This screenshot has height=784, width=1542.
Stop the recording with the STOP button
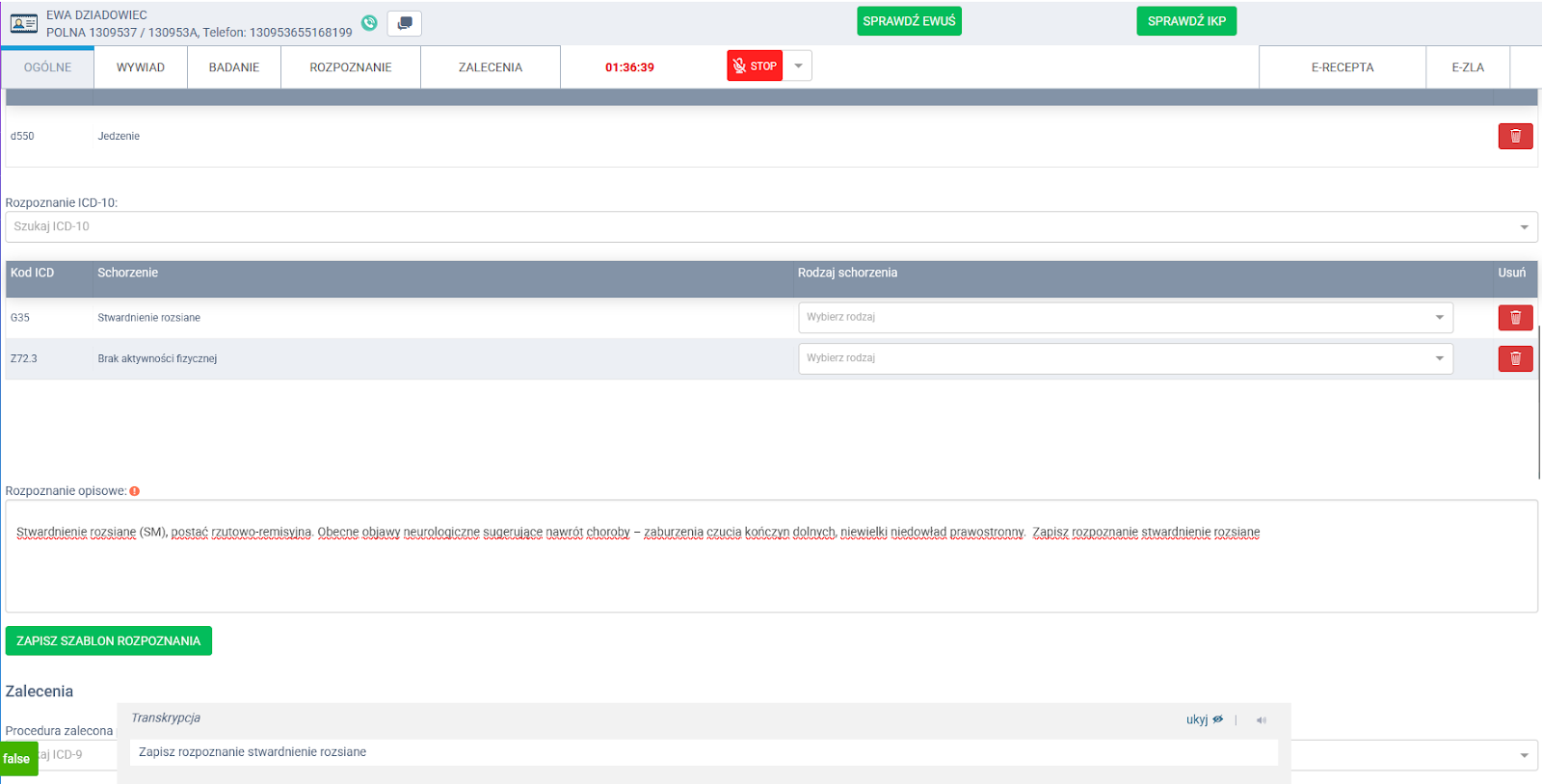(x=755, y=66)
